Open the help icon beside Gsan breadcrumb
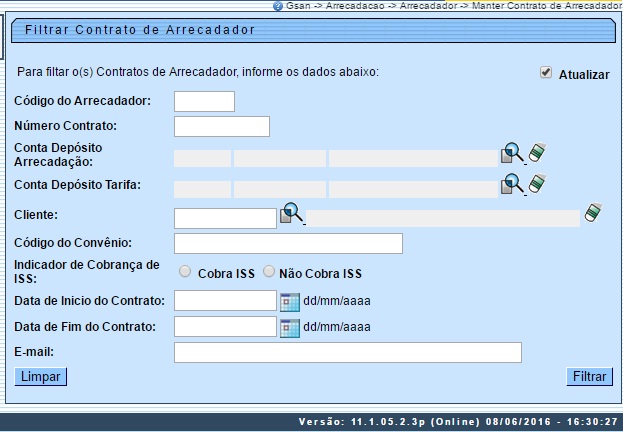This screenshot has width=623, height=432. (278, 6)
